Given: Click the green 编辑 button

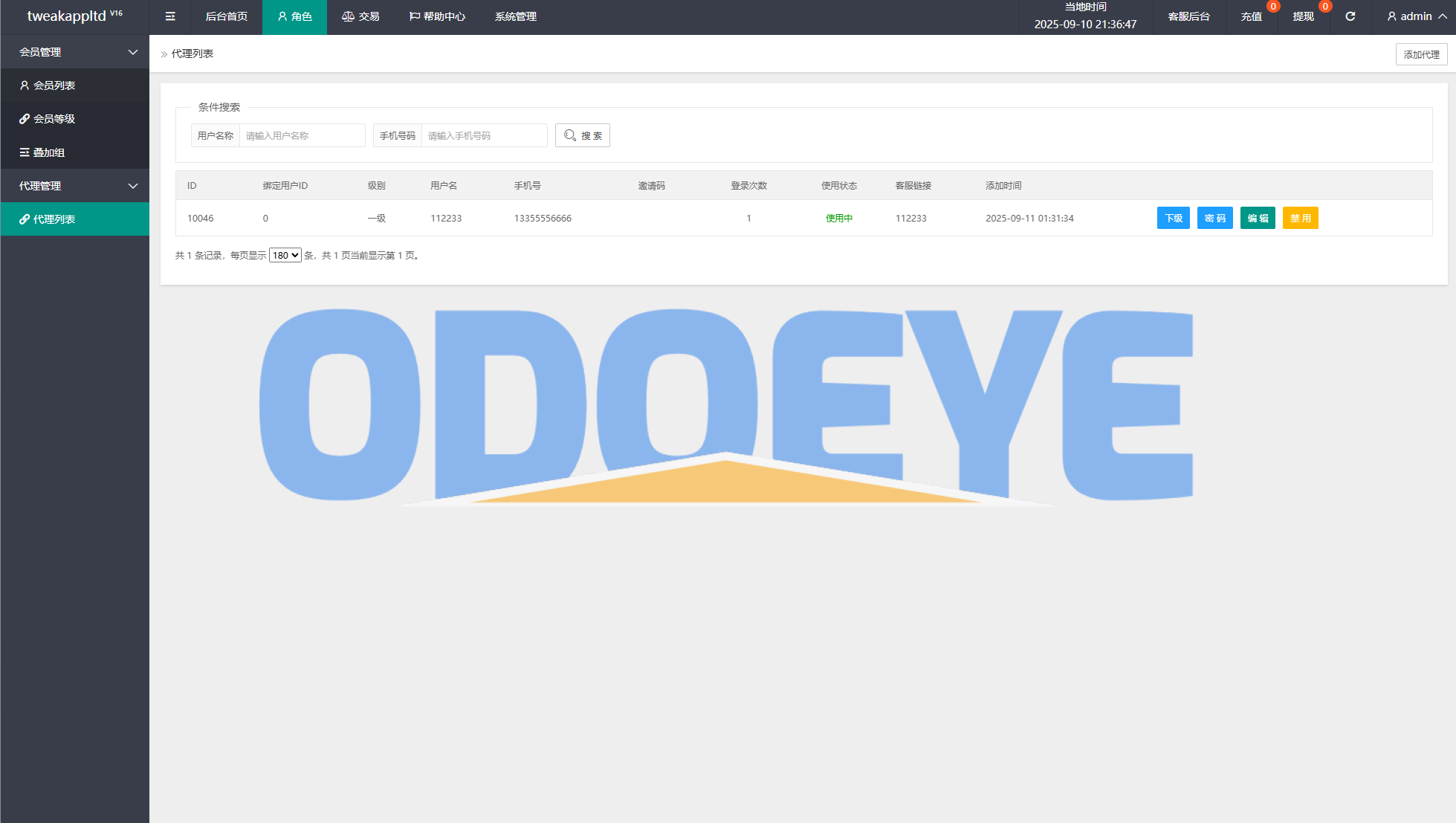Looking at the screenshot, I should pyautogui.click(x=1258, y=218).
